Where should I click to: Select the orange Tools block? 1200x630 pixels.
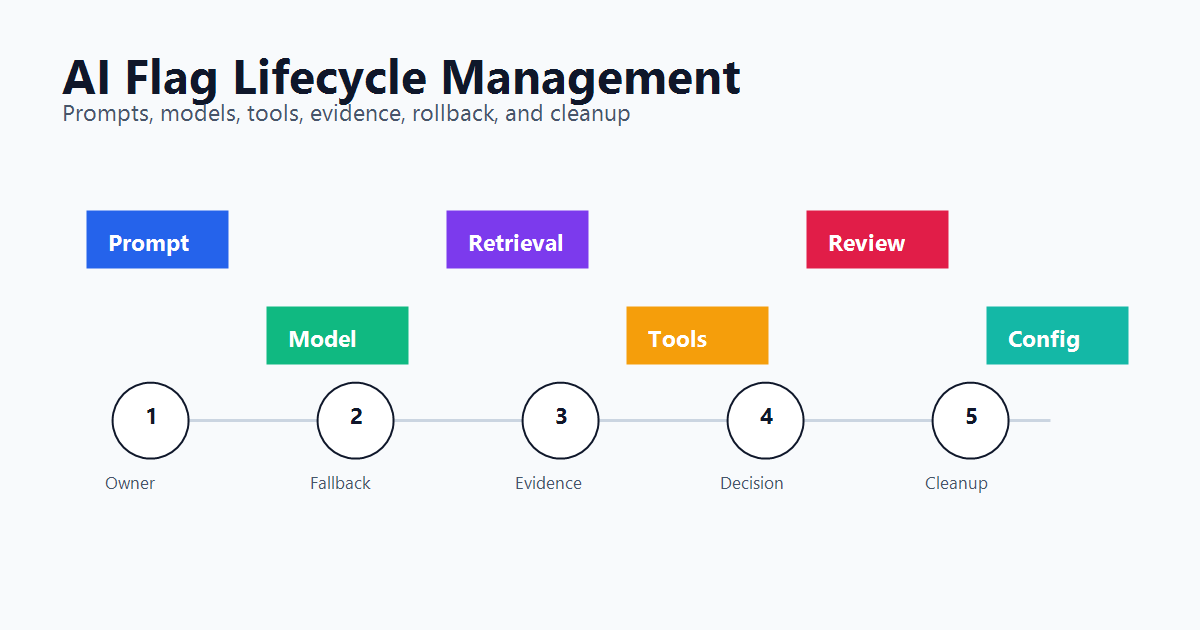(x=697, y=335)
